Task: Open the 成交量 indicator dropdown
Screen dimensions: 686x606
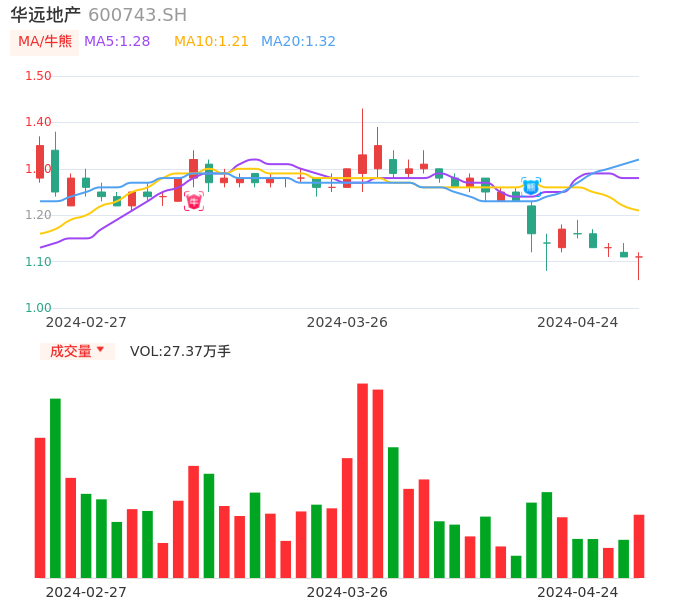Action: pyautogui.click(x=77, y=351)
